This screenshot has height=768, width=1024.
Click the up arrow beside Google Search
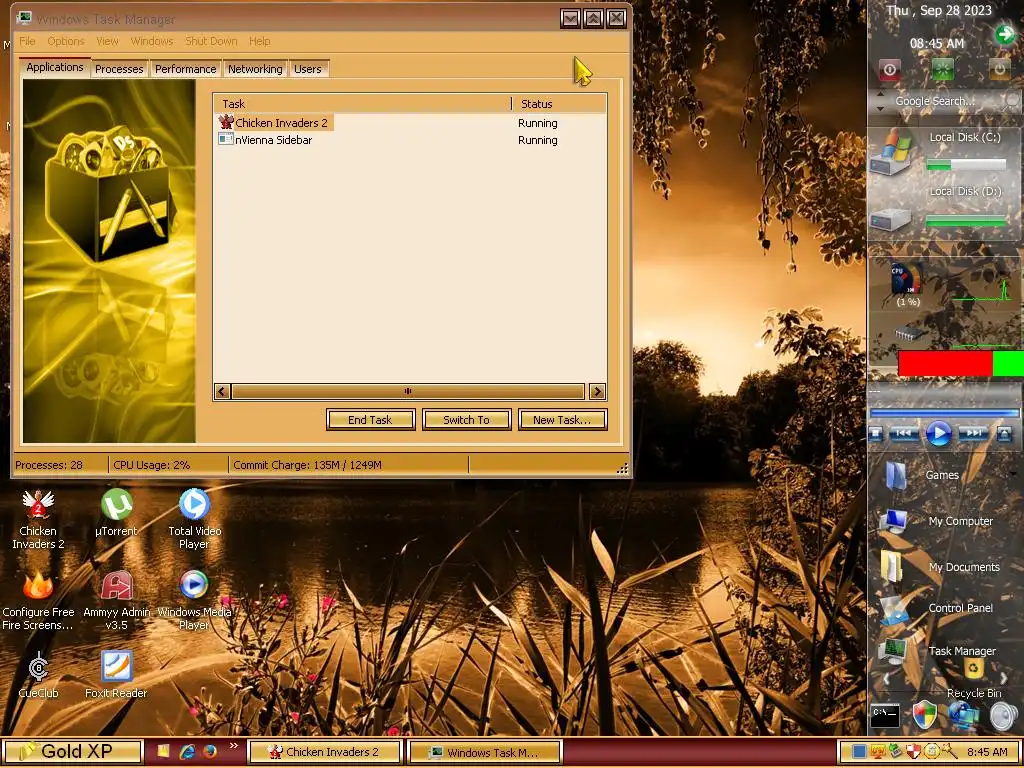click(880, 94)
